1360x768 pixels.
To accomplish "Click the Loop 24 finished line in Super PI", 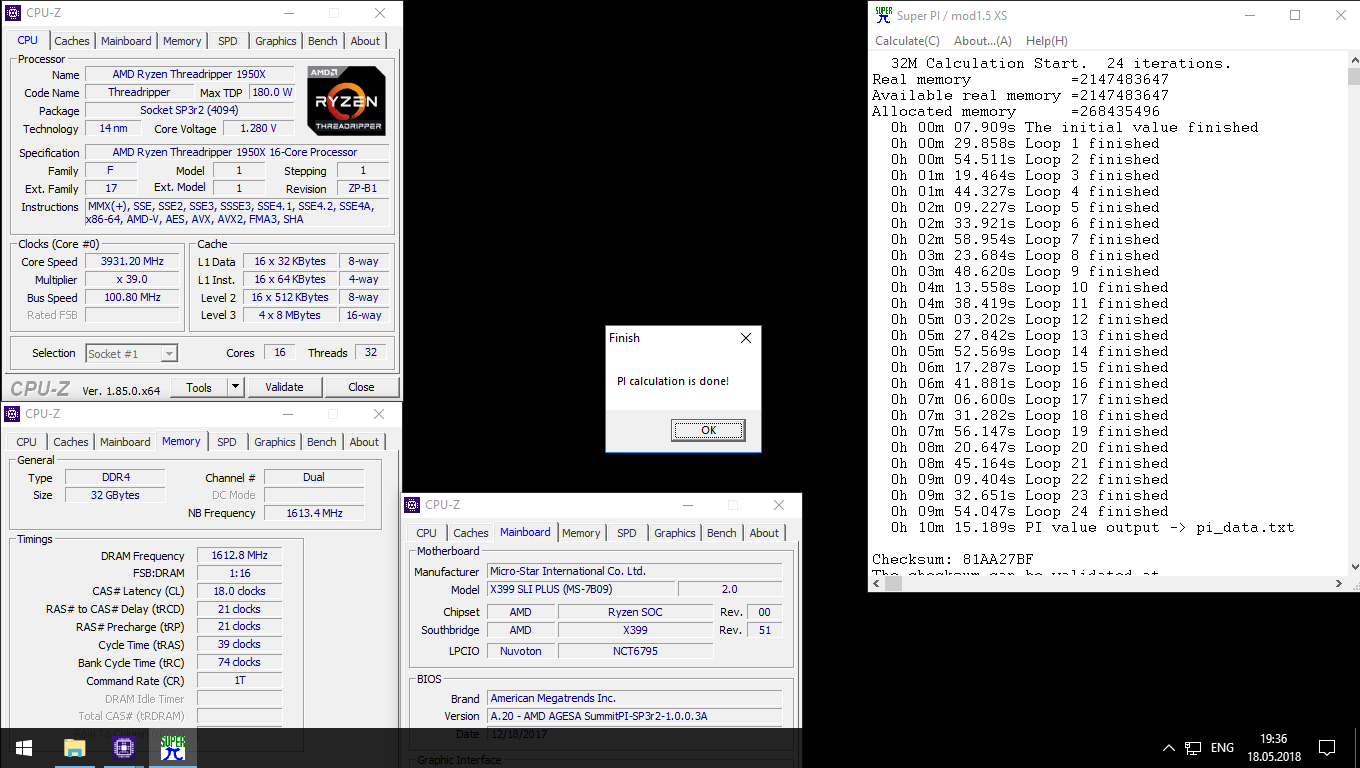I will point(1030,511).
